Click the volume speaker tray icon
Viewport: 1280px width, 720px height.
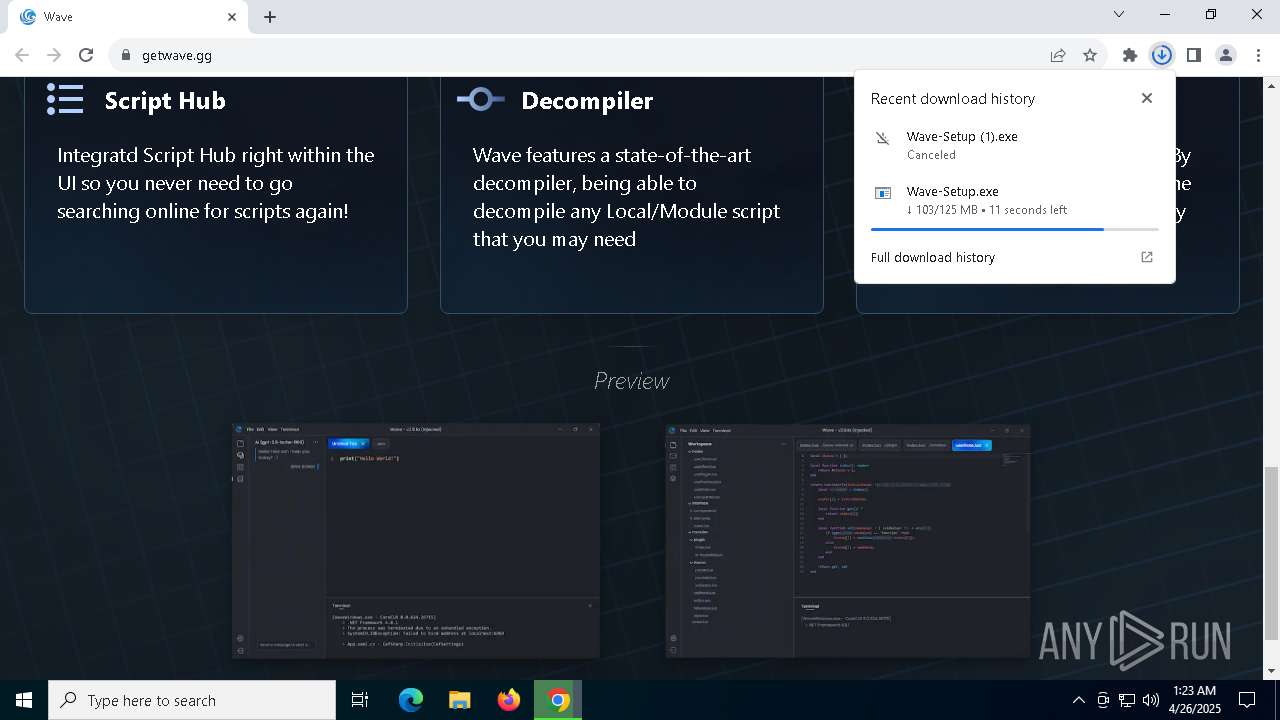click(x=1151, y=700)
